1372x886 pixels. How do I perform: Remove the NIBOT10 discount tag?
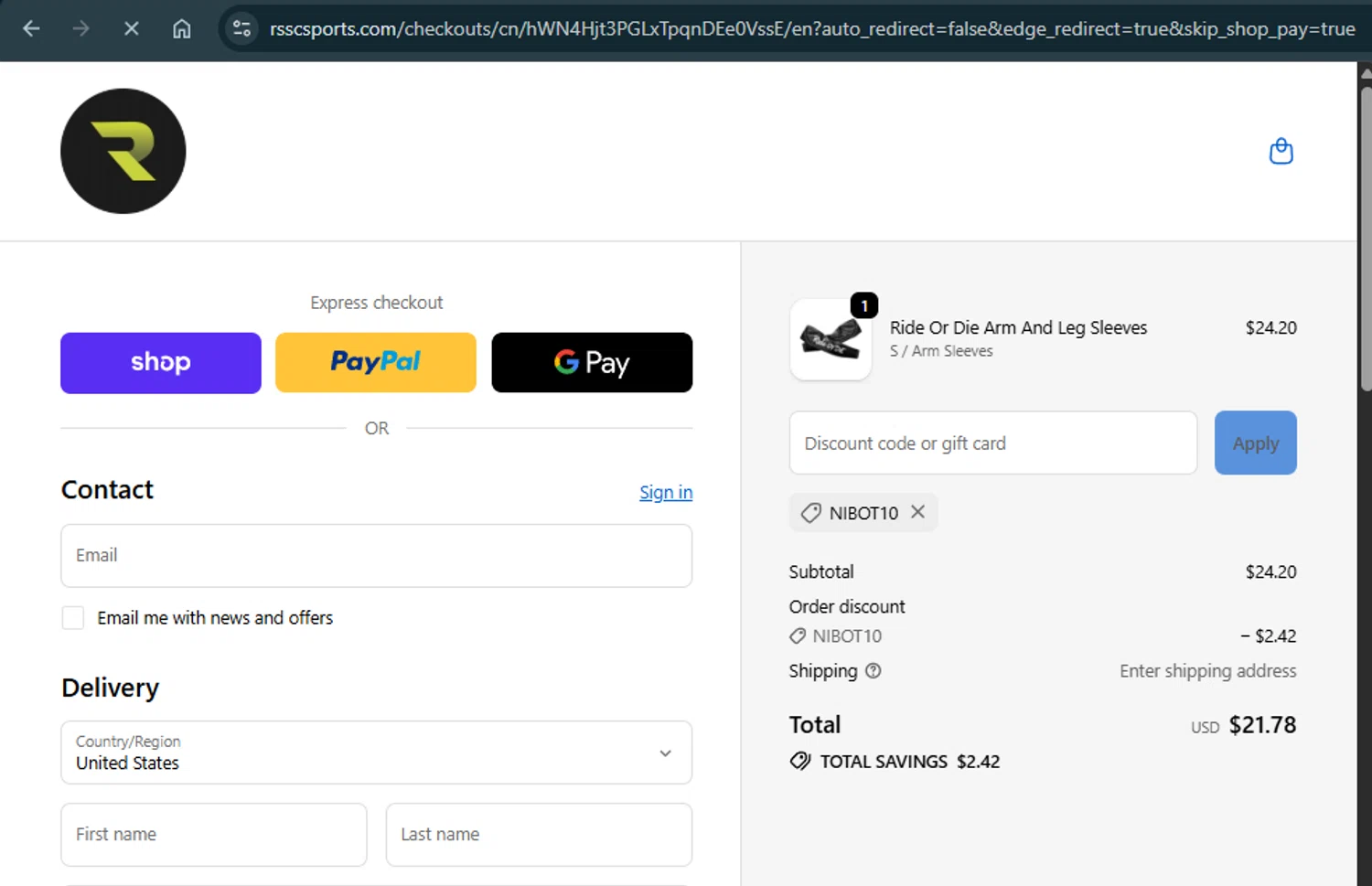(x=918, y=512)
